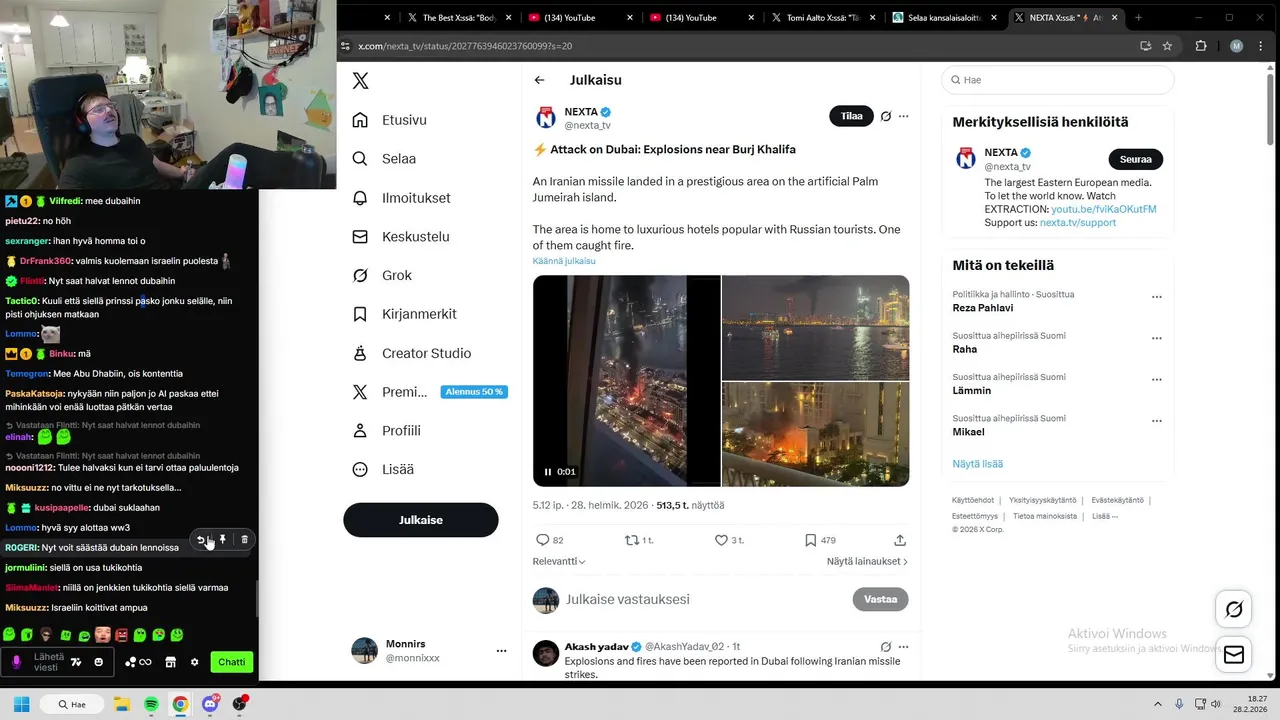Click the Hae search field on X

(1058, 80)
